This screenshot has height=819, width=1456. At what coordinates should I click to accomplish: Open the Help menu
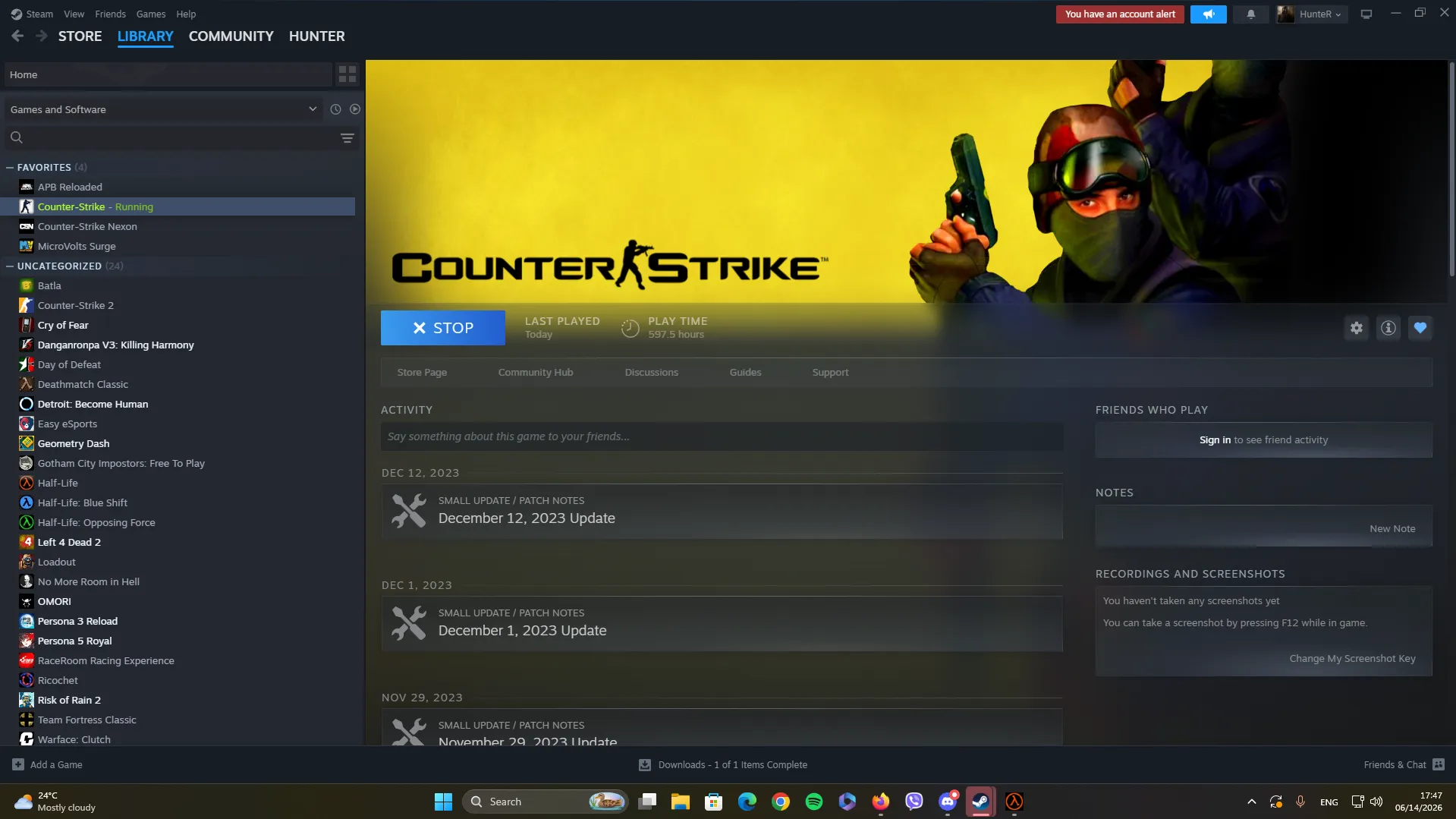(x=186, y=14)
